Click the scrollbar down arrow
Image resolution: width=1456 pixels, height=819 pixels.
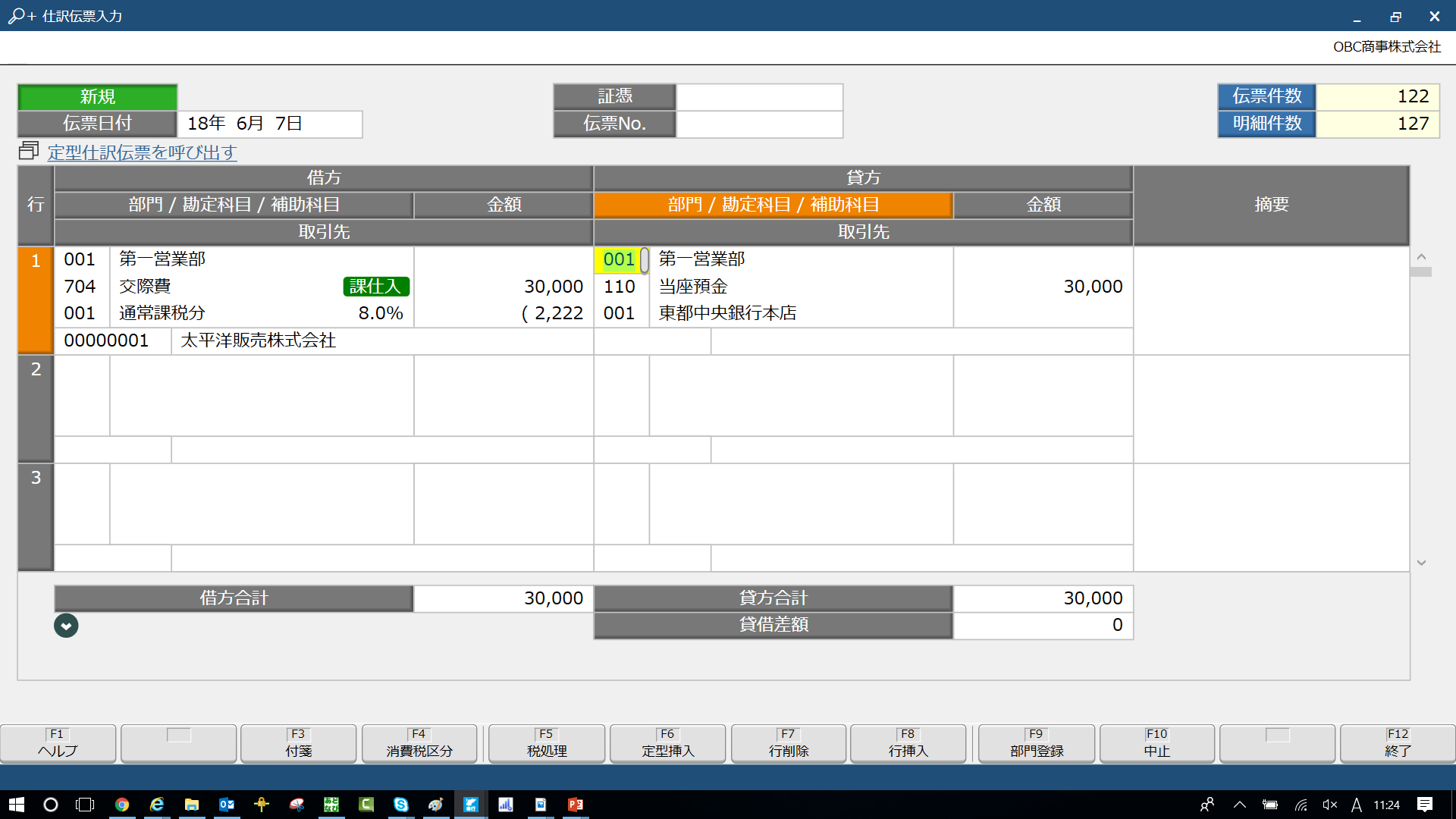pos(1422,563)
